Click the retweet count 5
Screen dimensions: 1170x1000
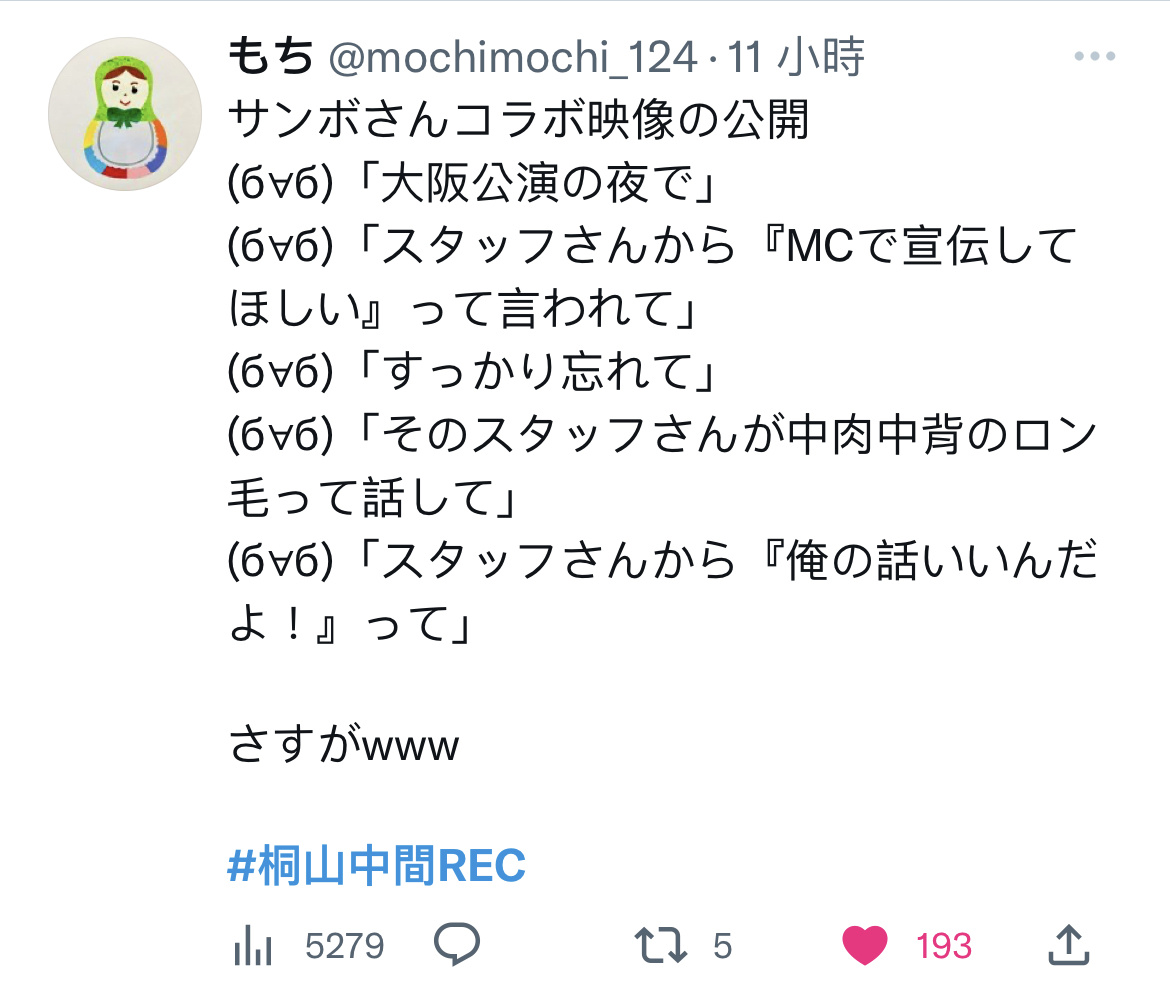click(722, 946)
